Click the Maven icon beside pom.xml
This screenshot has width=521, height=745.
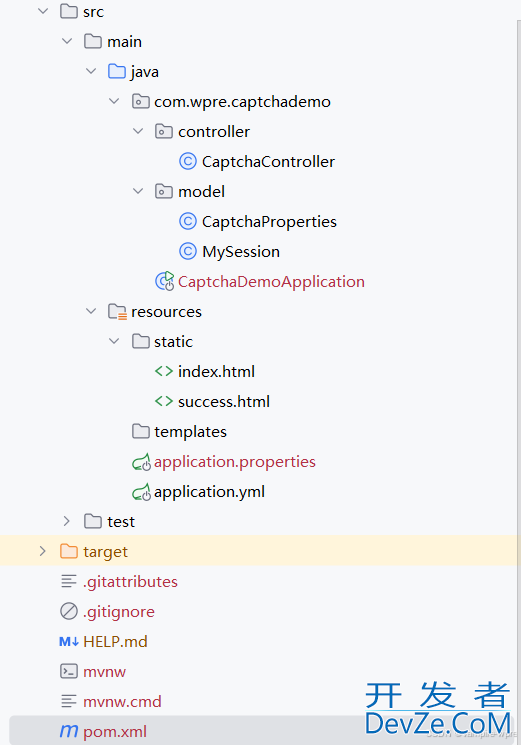69,731
